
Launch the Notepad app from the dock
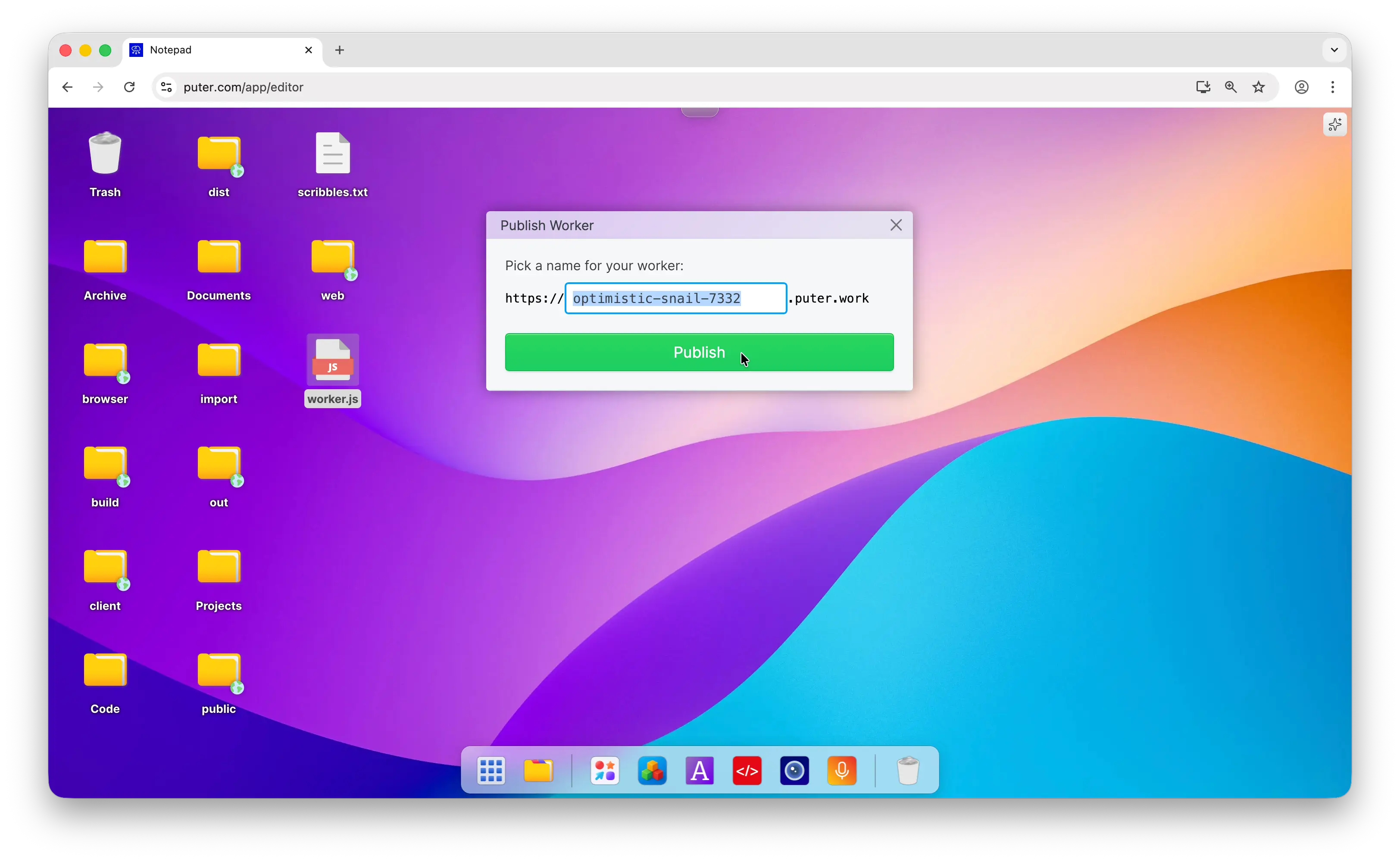[700, 770]
